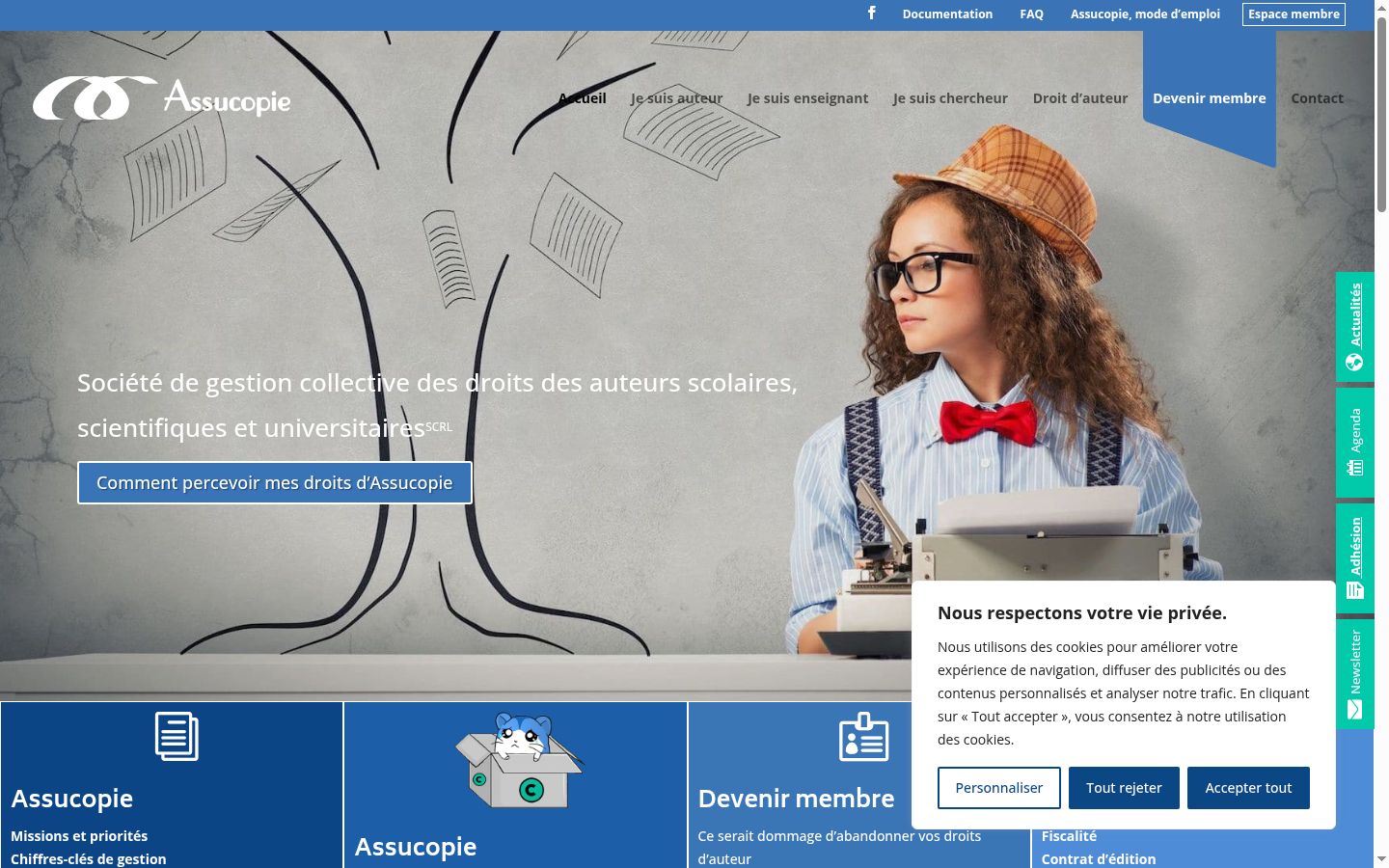
Task: Open the Fiscalité link
Action: 1069,836
